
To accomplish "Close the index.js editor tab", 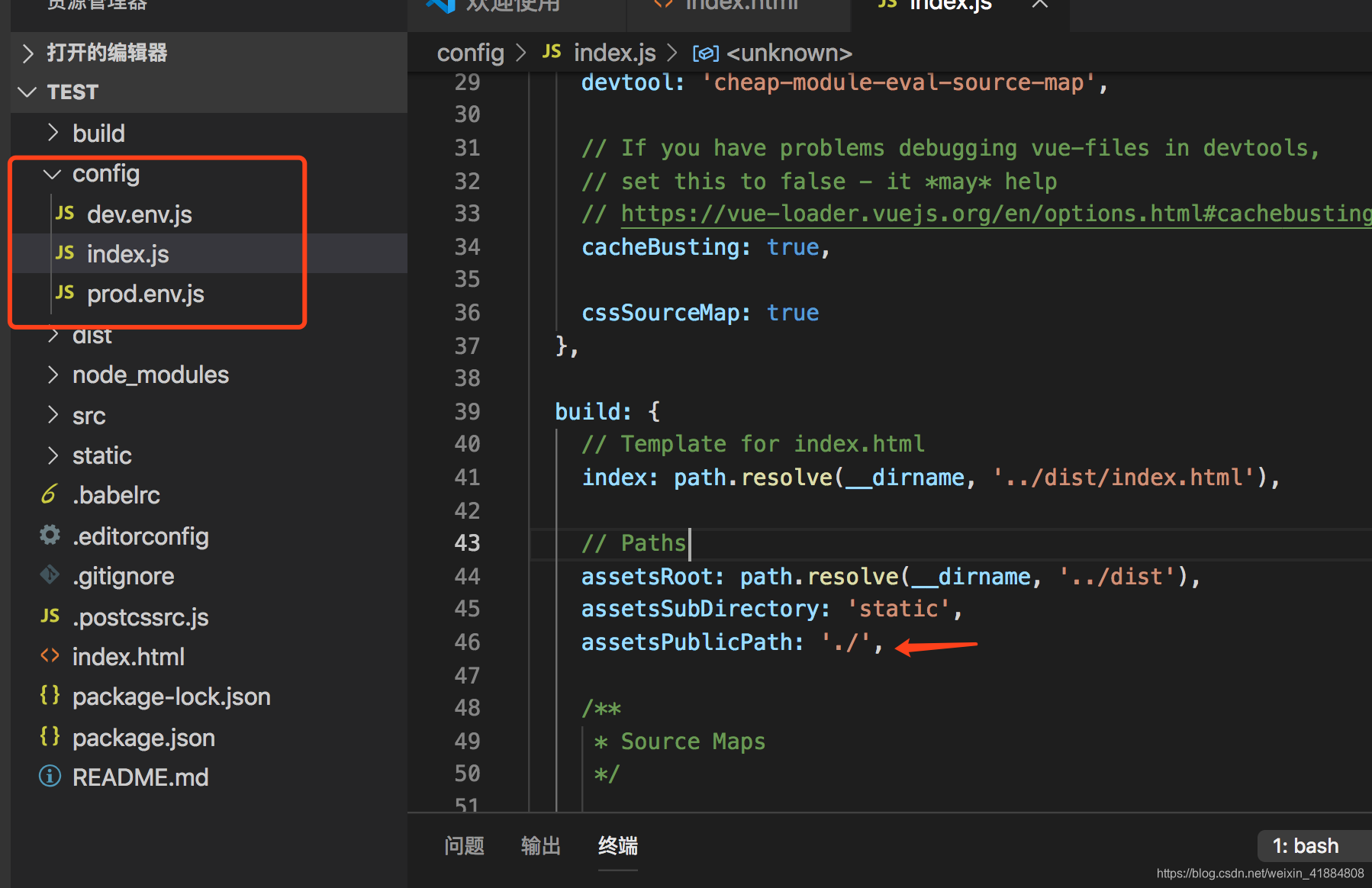I will [1039, 5].
